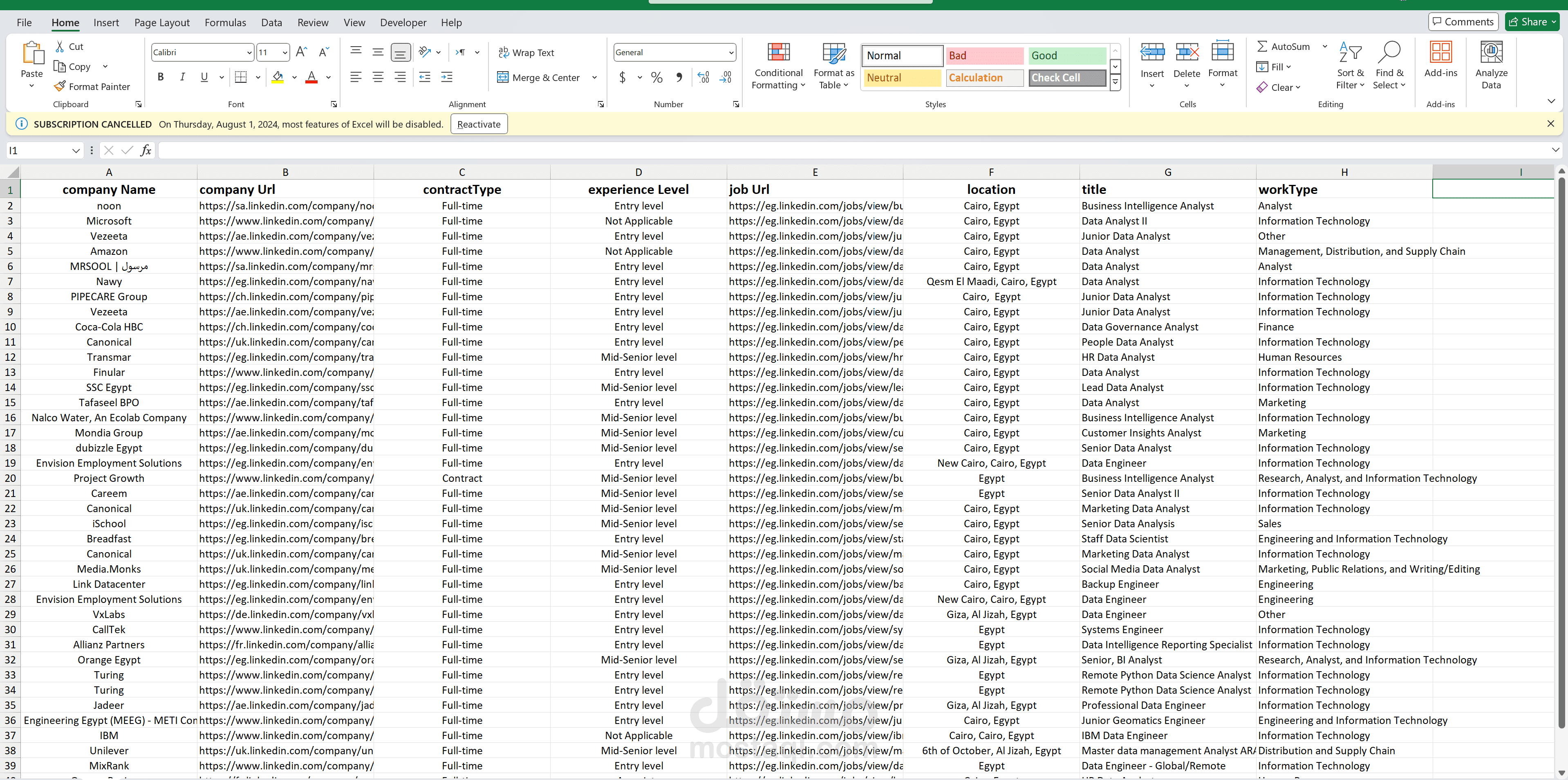Toggle Bold formatting
1568x780 pixels.
[x=161, y=77]
